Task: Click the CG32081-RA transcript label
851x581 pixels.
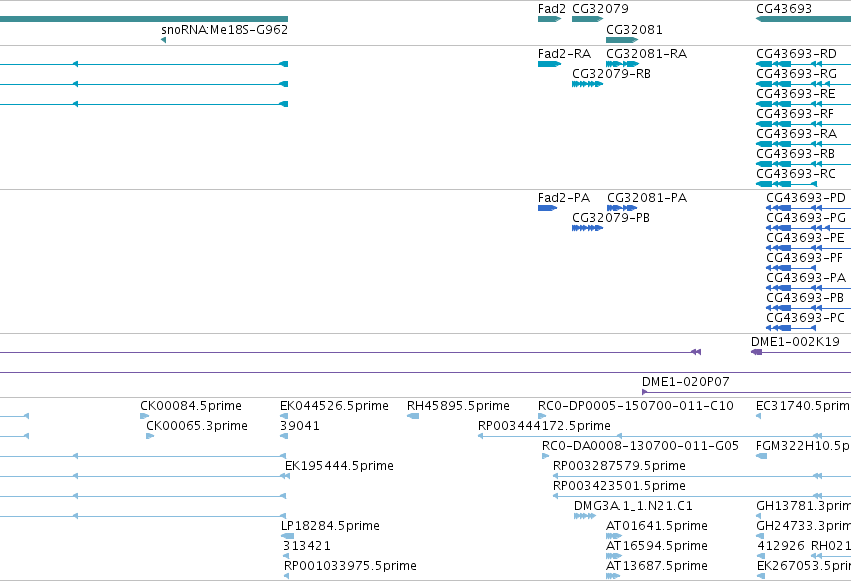Action: 646,54
